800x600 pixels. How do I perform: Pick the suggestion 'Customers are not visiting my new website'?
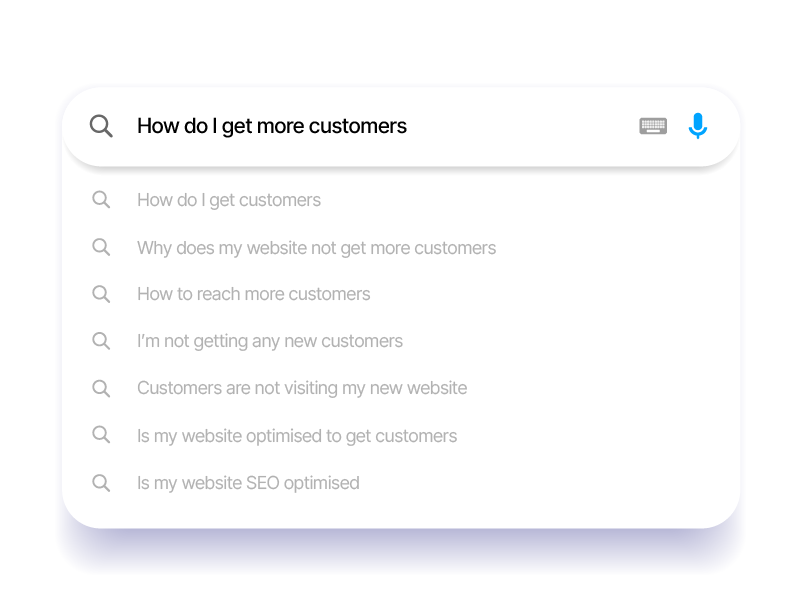click(302, 388)
